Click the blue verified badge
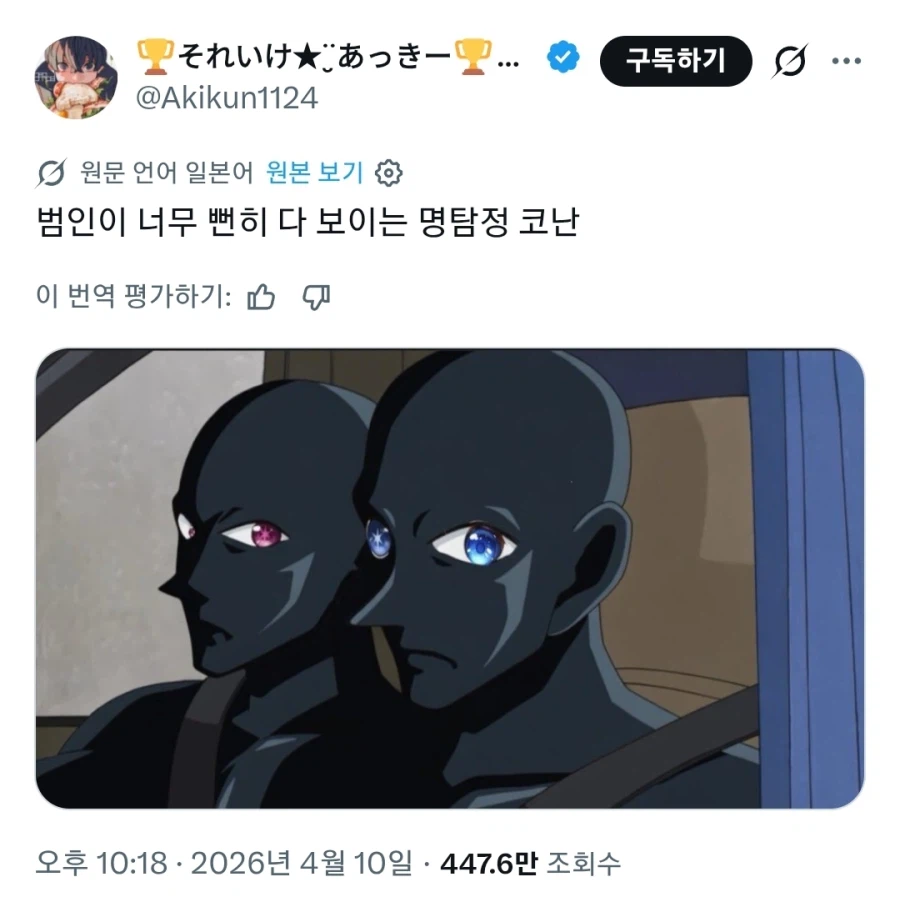This screenshot has width=900, height=917. [x=563, y=58]
